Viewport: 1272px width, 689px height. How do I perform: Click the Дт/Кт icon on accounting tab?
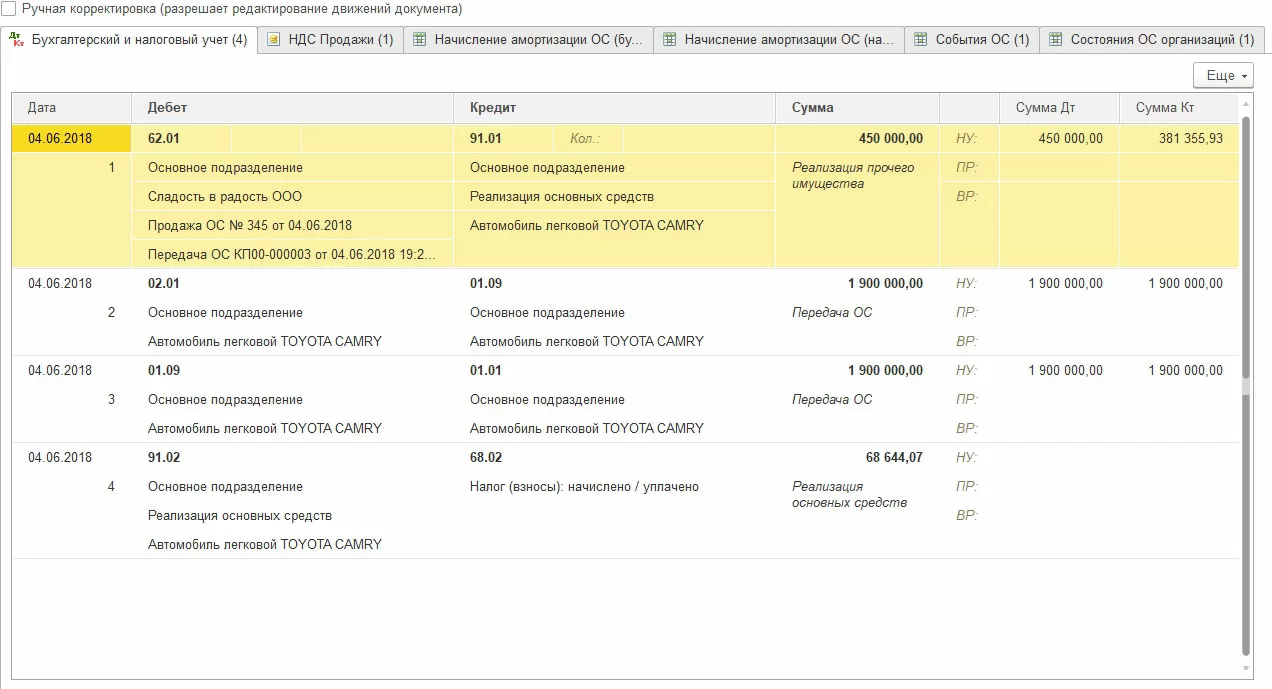pyautogui.click(x=16, y=40)
